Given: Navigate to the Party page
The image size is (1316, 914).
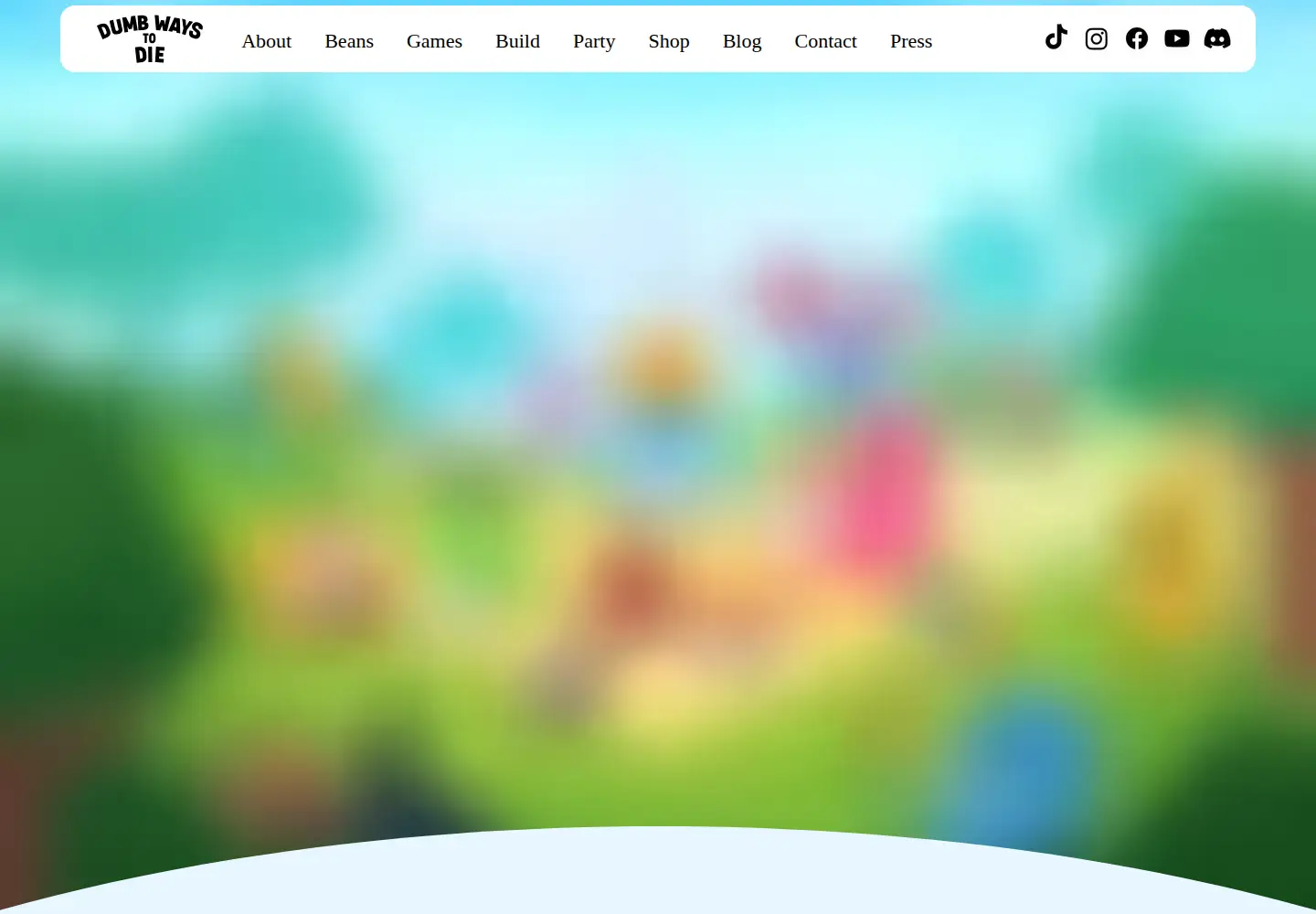Looking at the screenshot, I should (x=594, y=41).
